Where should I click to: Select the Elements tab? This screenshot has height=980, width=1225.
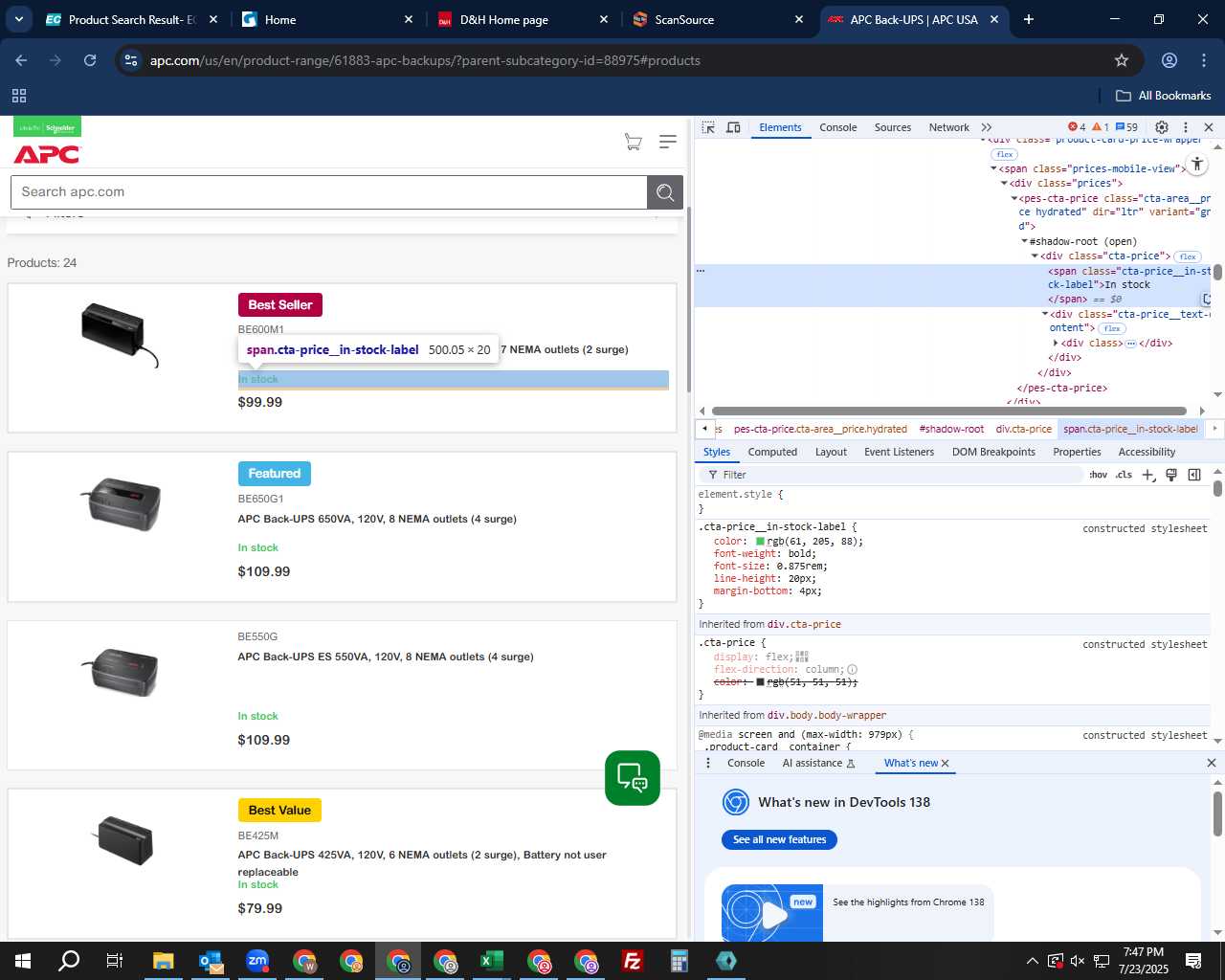point(780,127)
